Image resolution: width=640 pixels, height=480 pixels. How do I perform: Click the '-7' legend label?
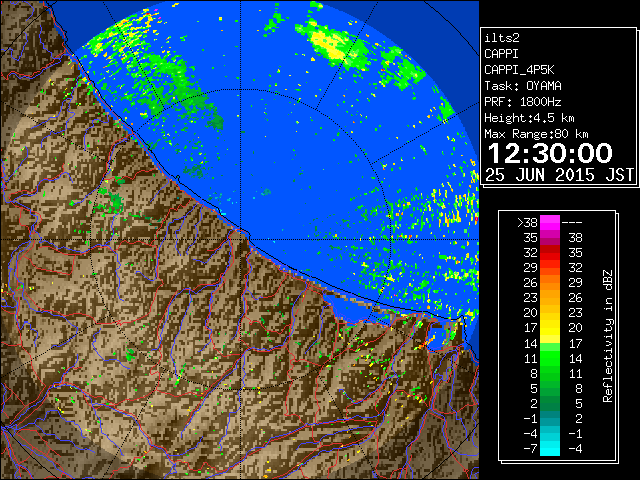[530, 448]
